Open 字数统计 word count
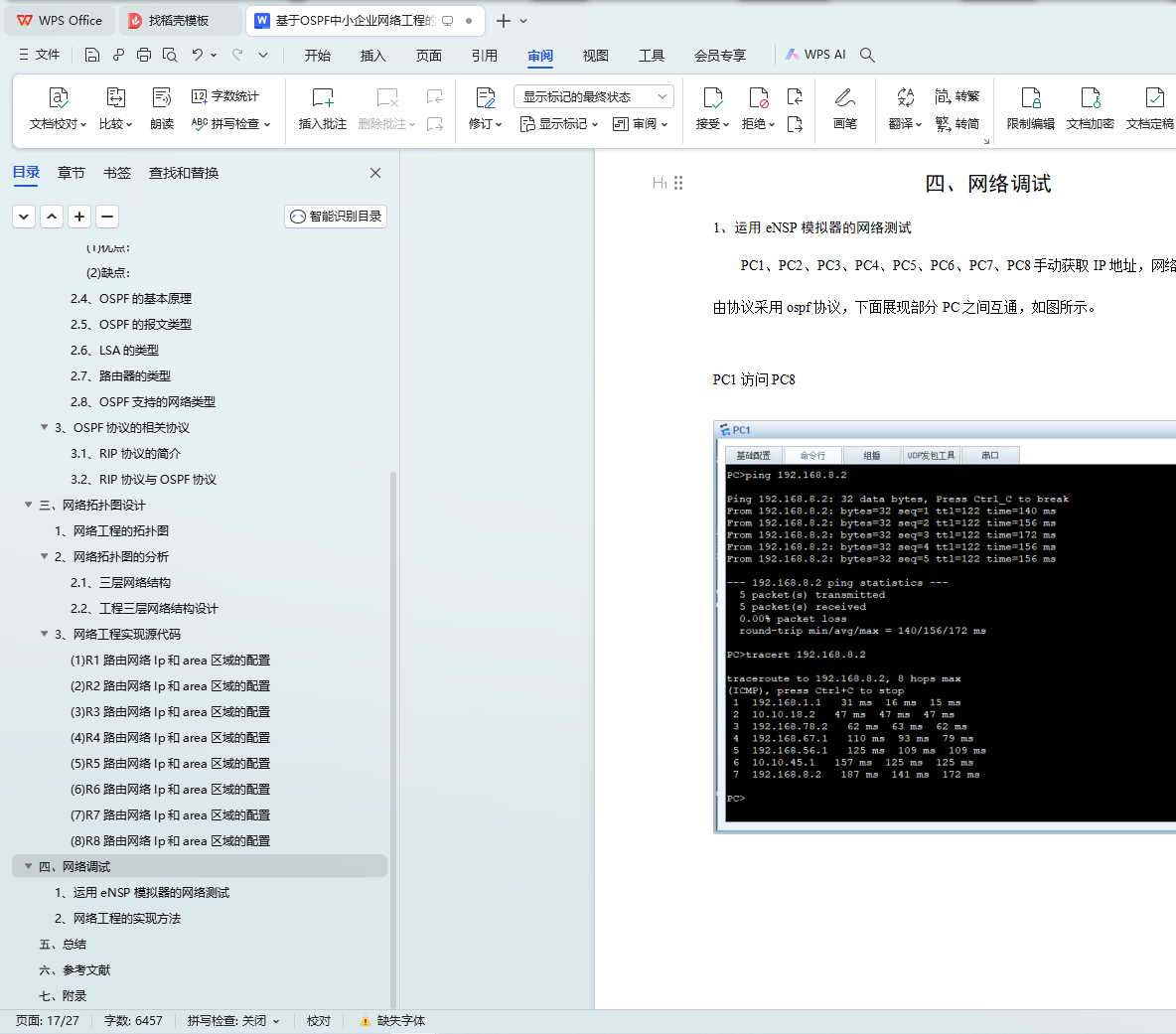This screenshot has width=1176, height=1034. click(x=225, y=96)
